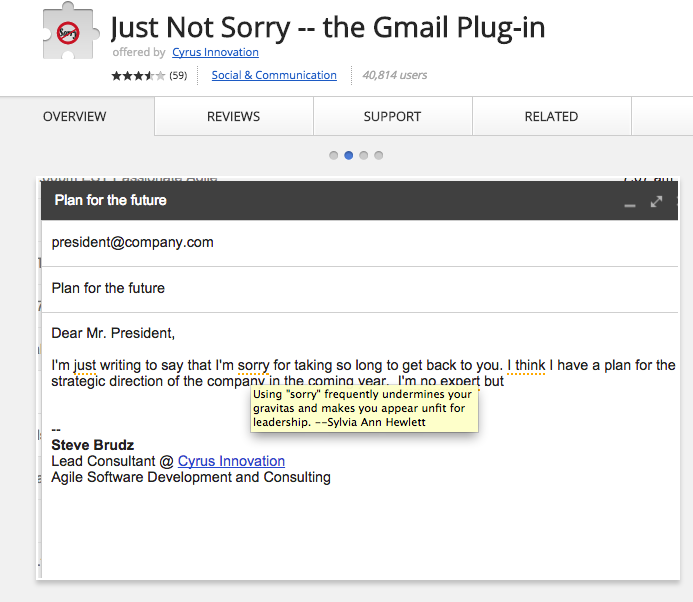Select the second highlighted carousel dot
This screenshot has height=602, width=693.
point(349,155)
